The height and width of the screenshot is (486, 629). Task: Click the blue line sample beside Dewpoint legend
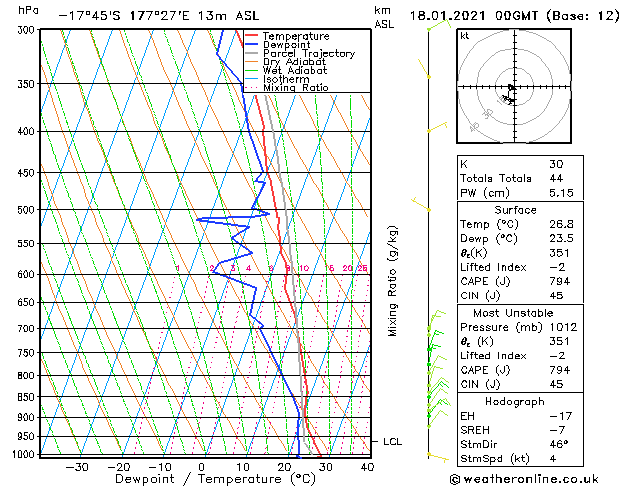pos(252,44)
